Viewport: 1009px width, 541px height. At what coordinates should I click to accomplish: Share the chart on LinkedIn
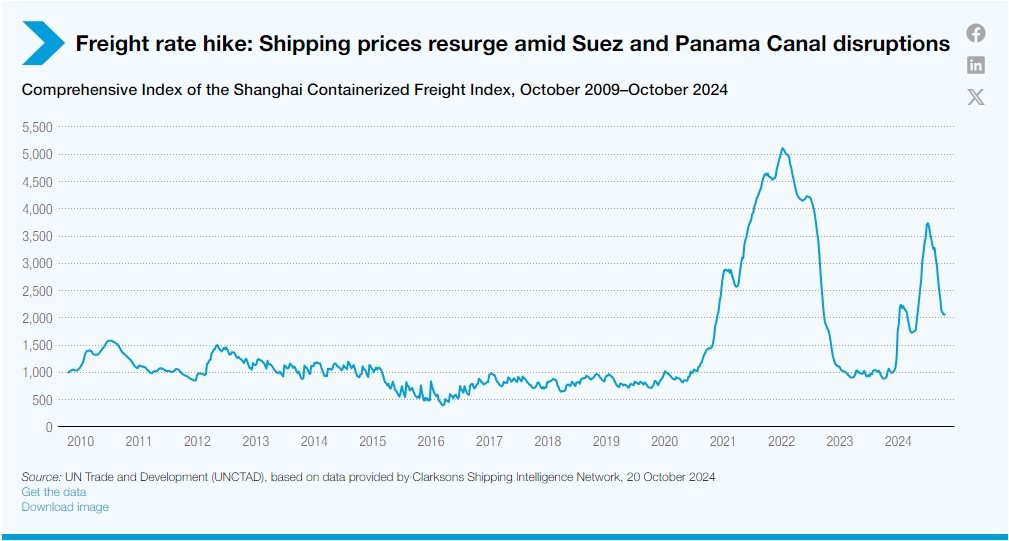(976, 65)
